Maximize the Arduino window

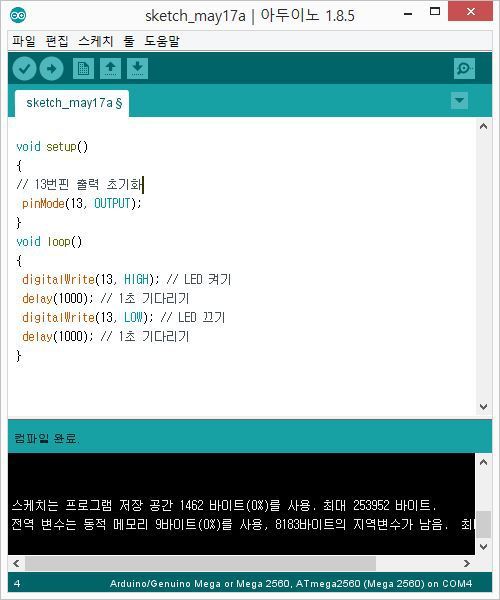pos(435,11)
